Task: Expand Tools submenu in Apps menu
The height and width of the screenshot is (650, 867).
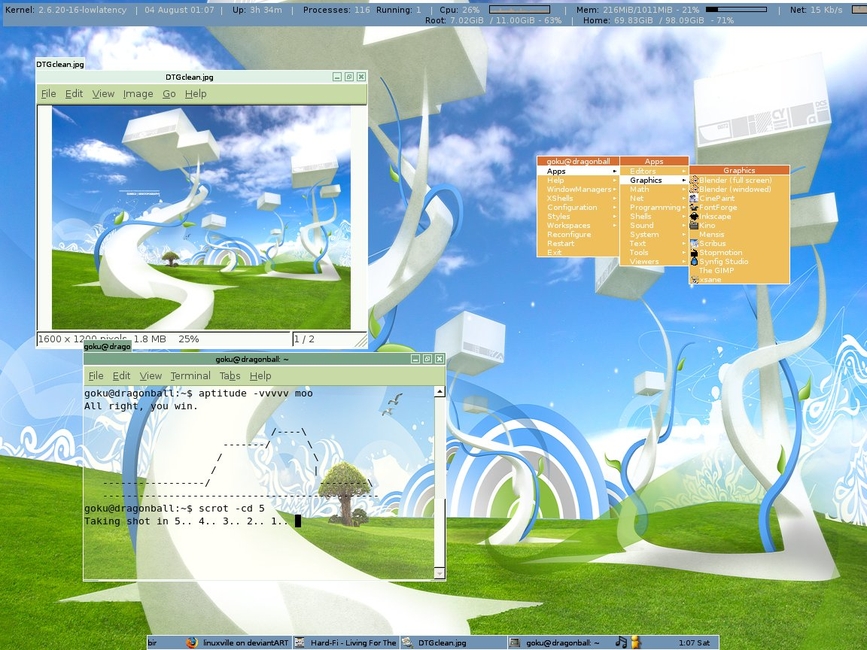Action: 654,252
